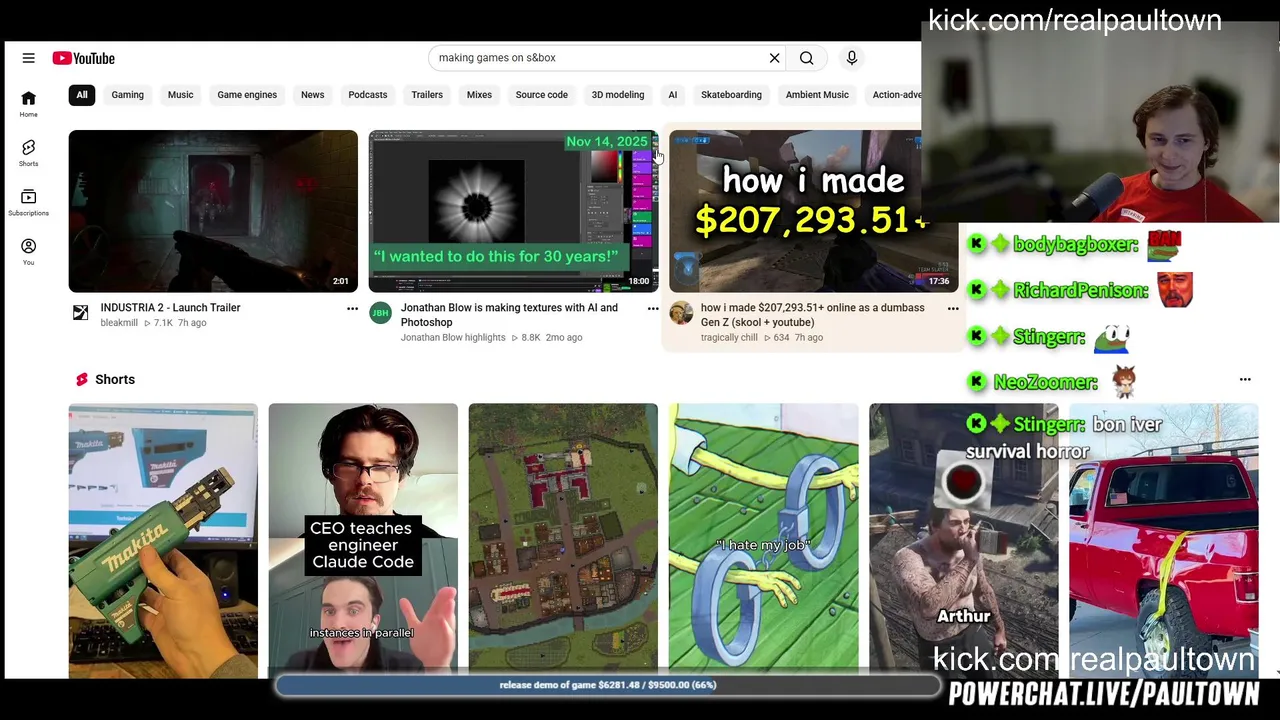Select the Skateboarding chip
Image resolution: width=1280 pixels, height=720 pixels.
click(731, 95)
